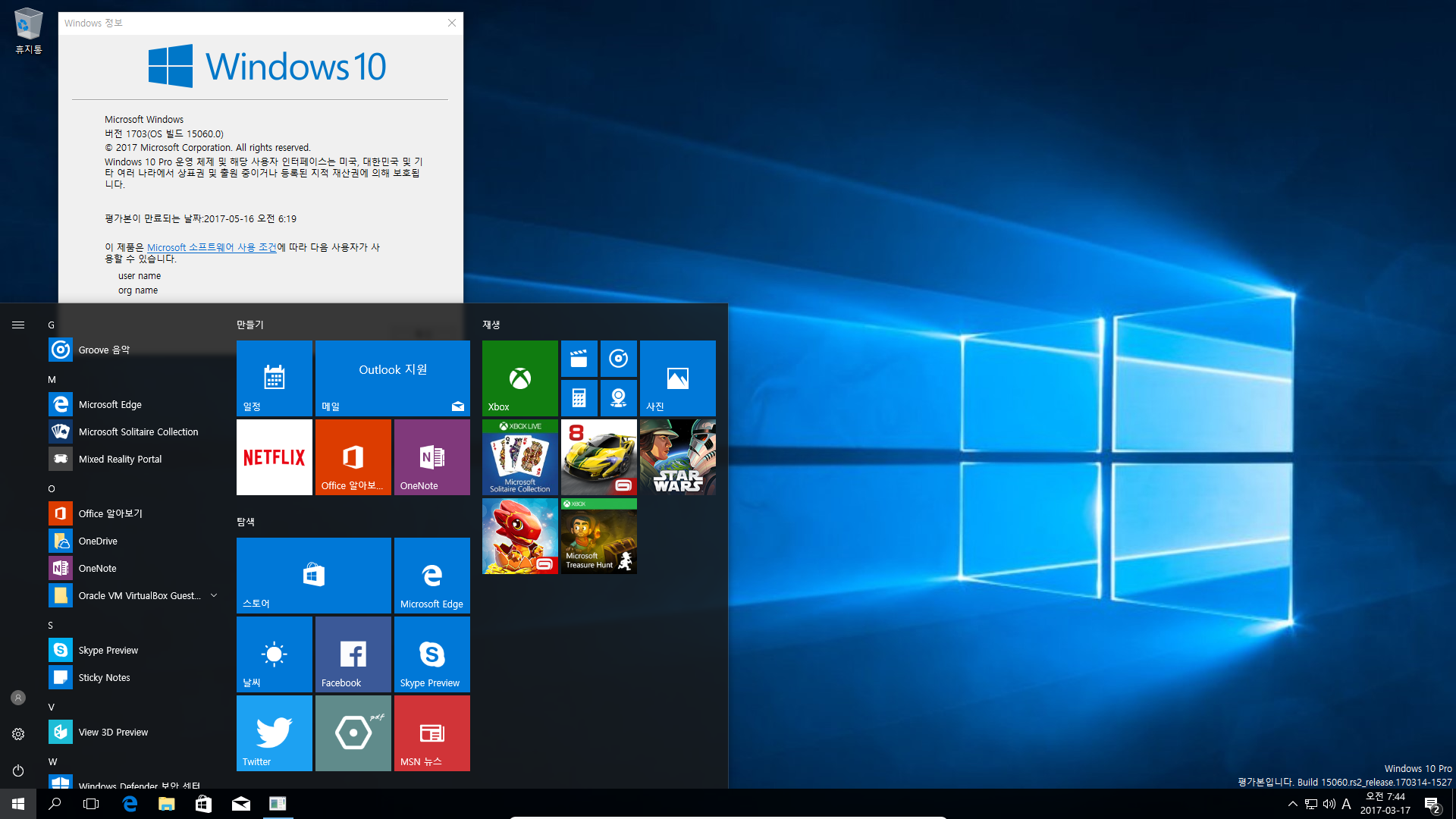Image resolution: width=1456 pixels, height=819 pixels.
Task: Open the Outlook mail (메일) tile
Action: (393, 378)
